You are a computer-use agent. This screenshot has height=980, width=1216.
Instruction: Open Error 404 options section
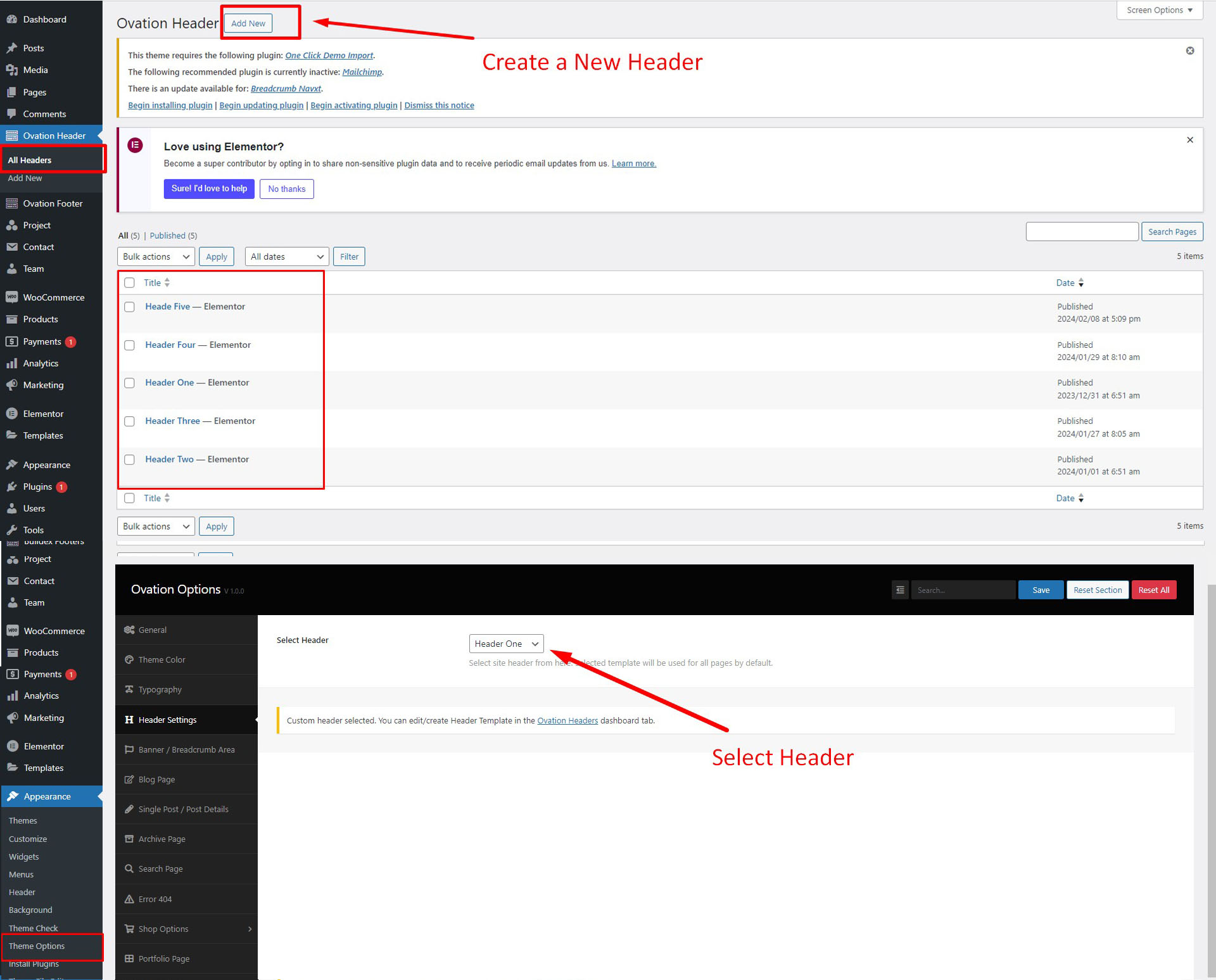[x=186, y=899]
